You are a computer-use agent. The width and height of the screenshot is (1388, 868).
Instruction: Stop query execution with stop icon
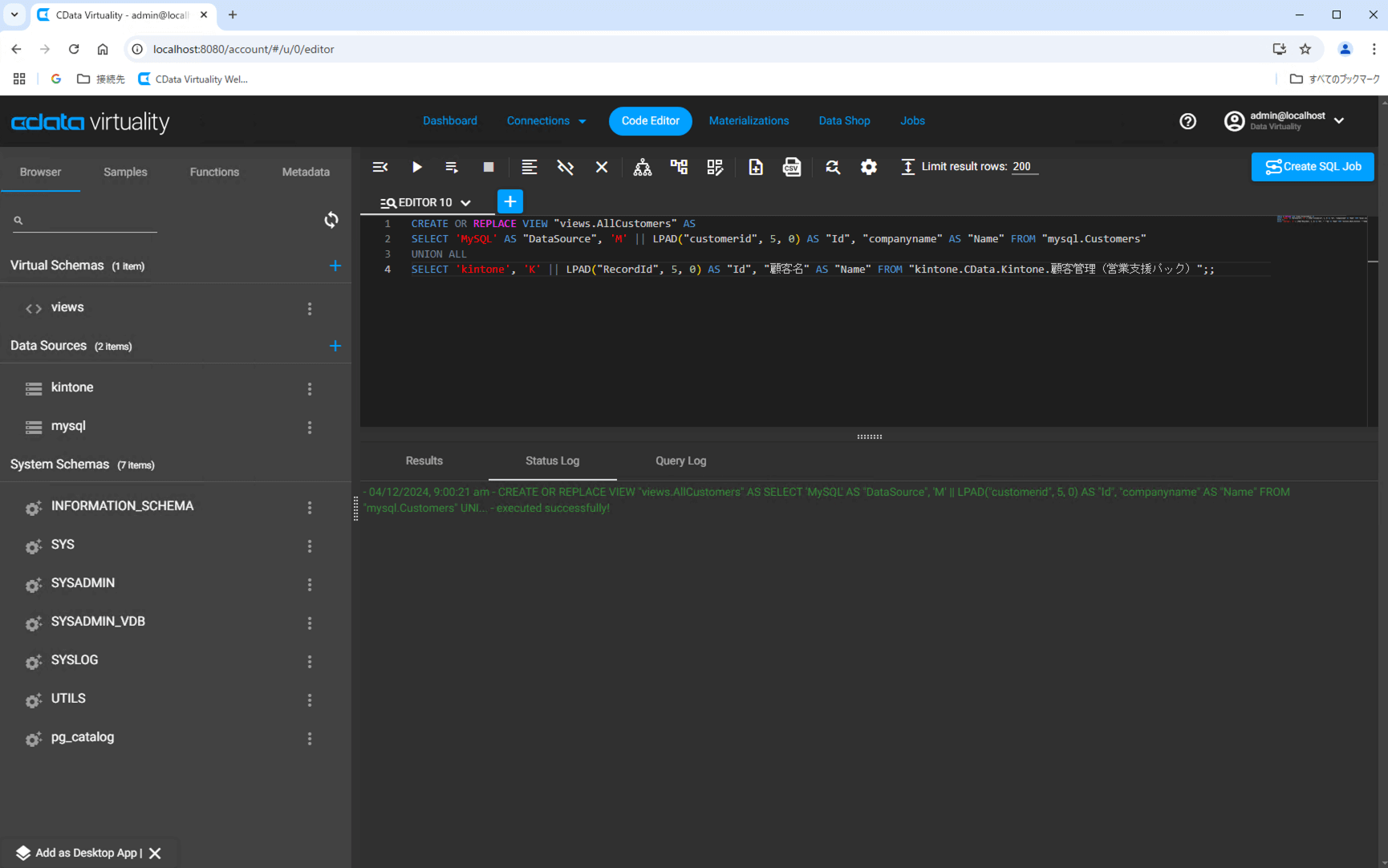click(x=489, y=167)
